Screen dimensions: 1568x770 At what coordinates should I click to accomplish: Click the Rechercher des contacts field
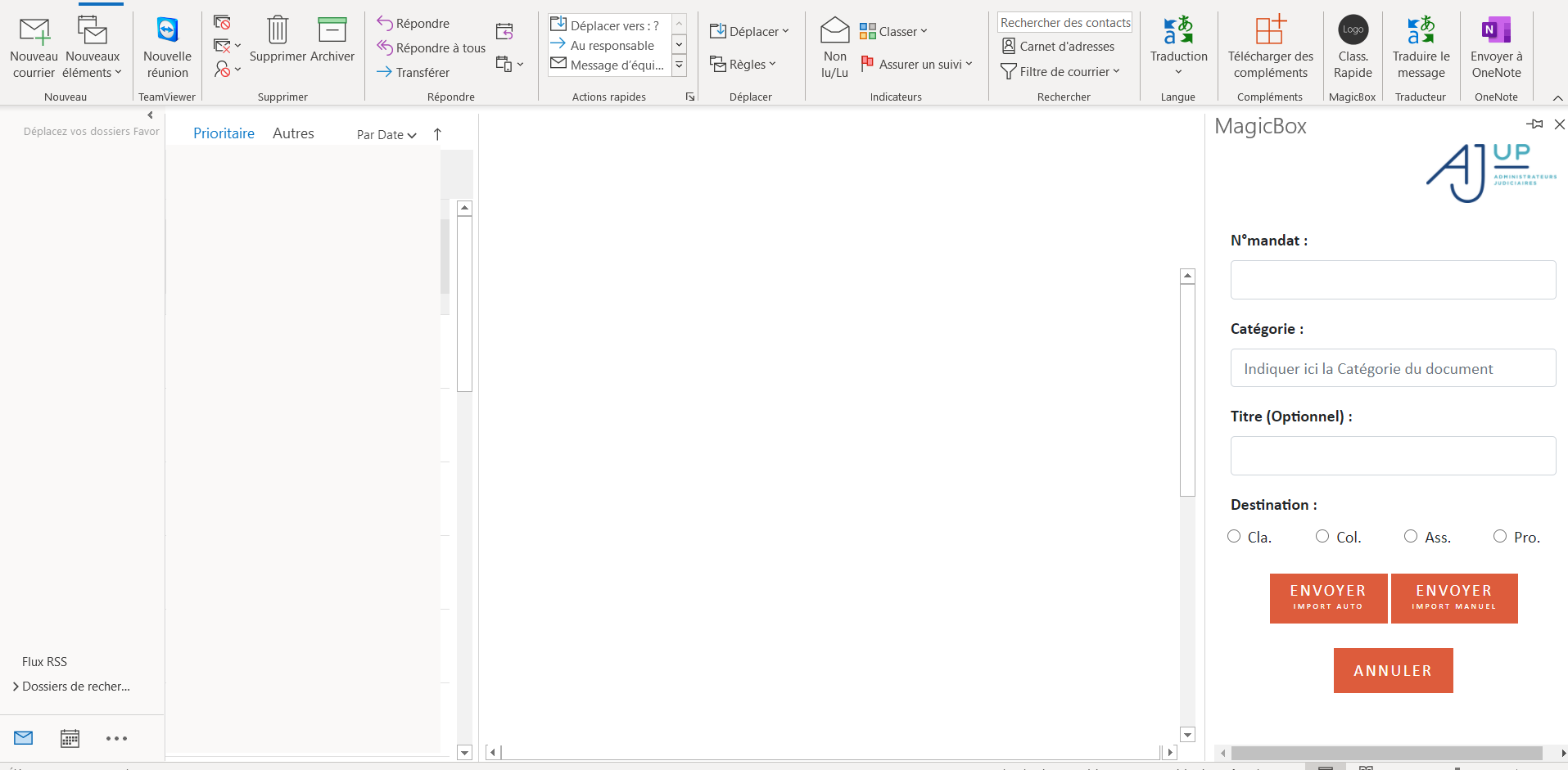coord(1064,23)
